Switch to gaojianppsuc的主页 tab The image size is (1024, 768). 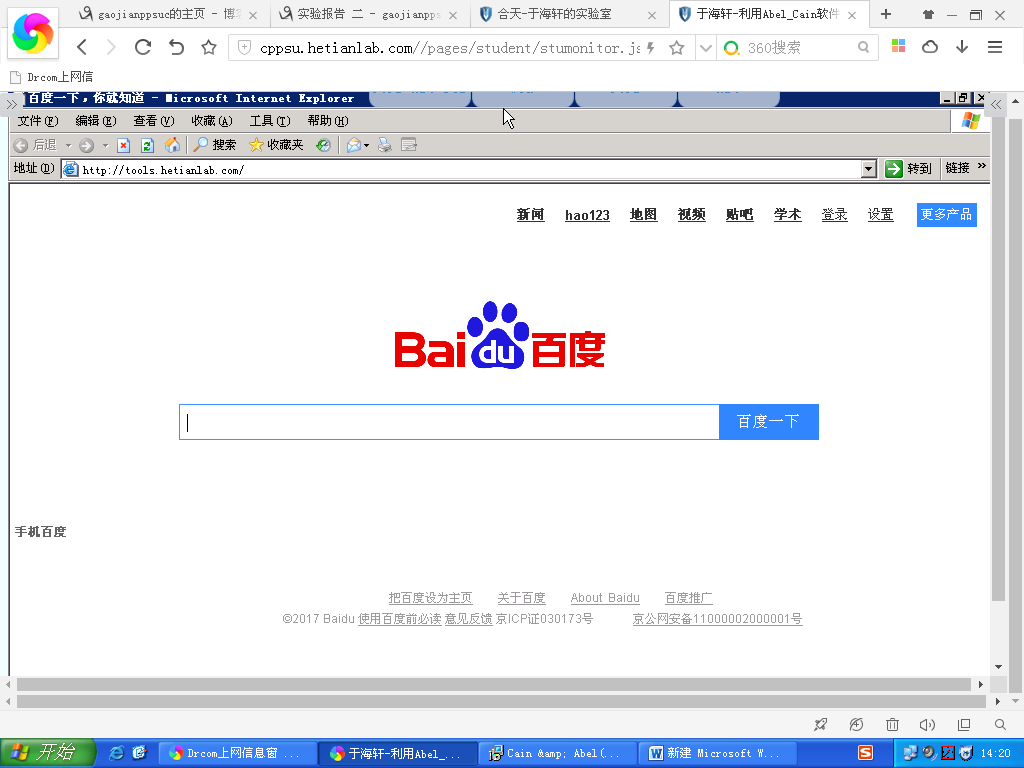pos(168,14)
